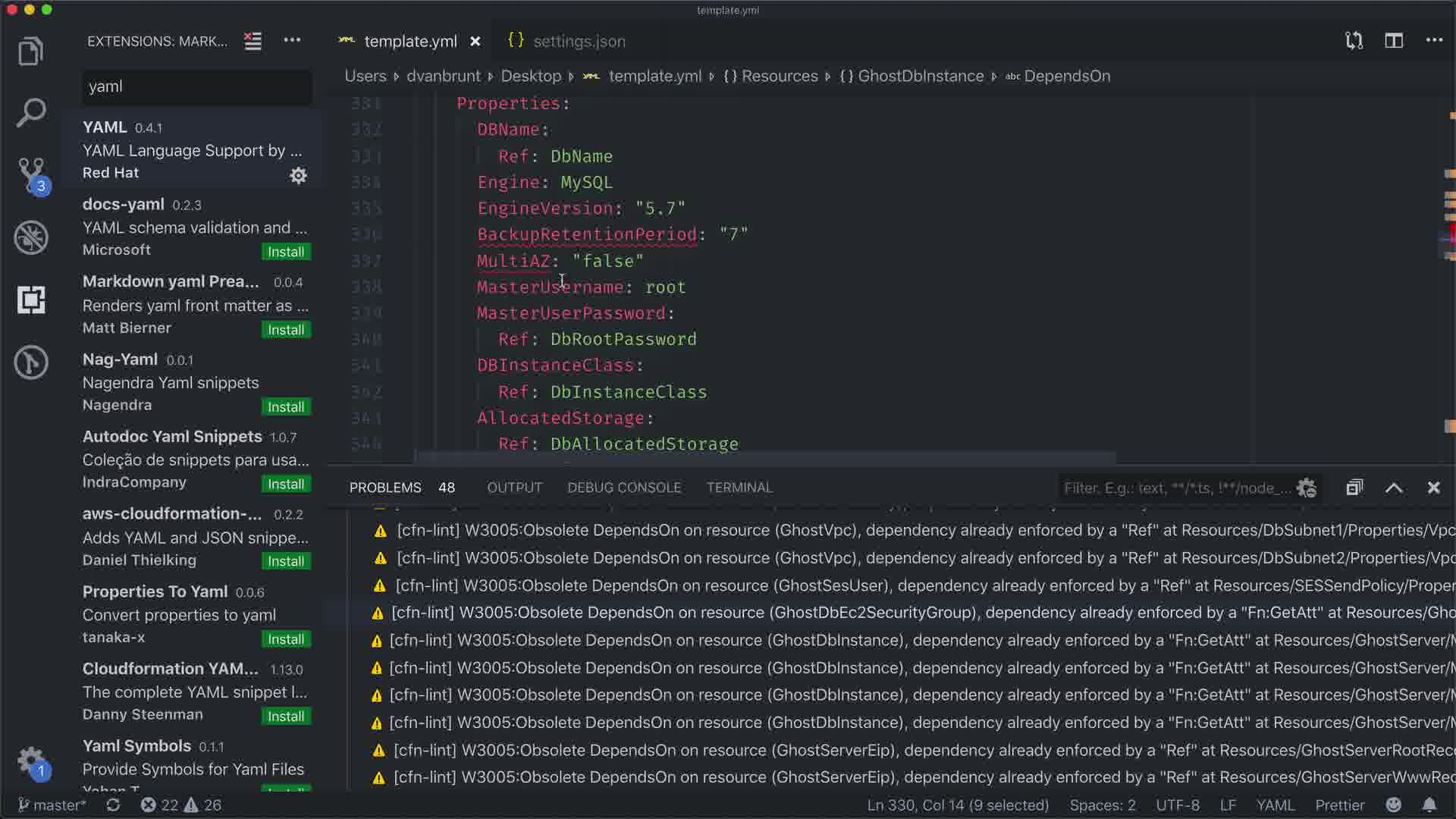Install the docs-yaml extension
The width and height of the screenshot is (1456, 819).
[x=285, y=252]
